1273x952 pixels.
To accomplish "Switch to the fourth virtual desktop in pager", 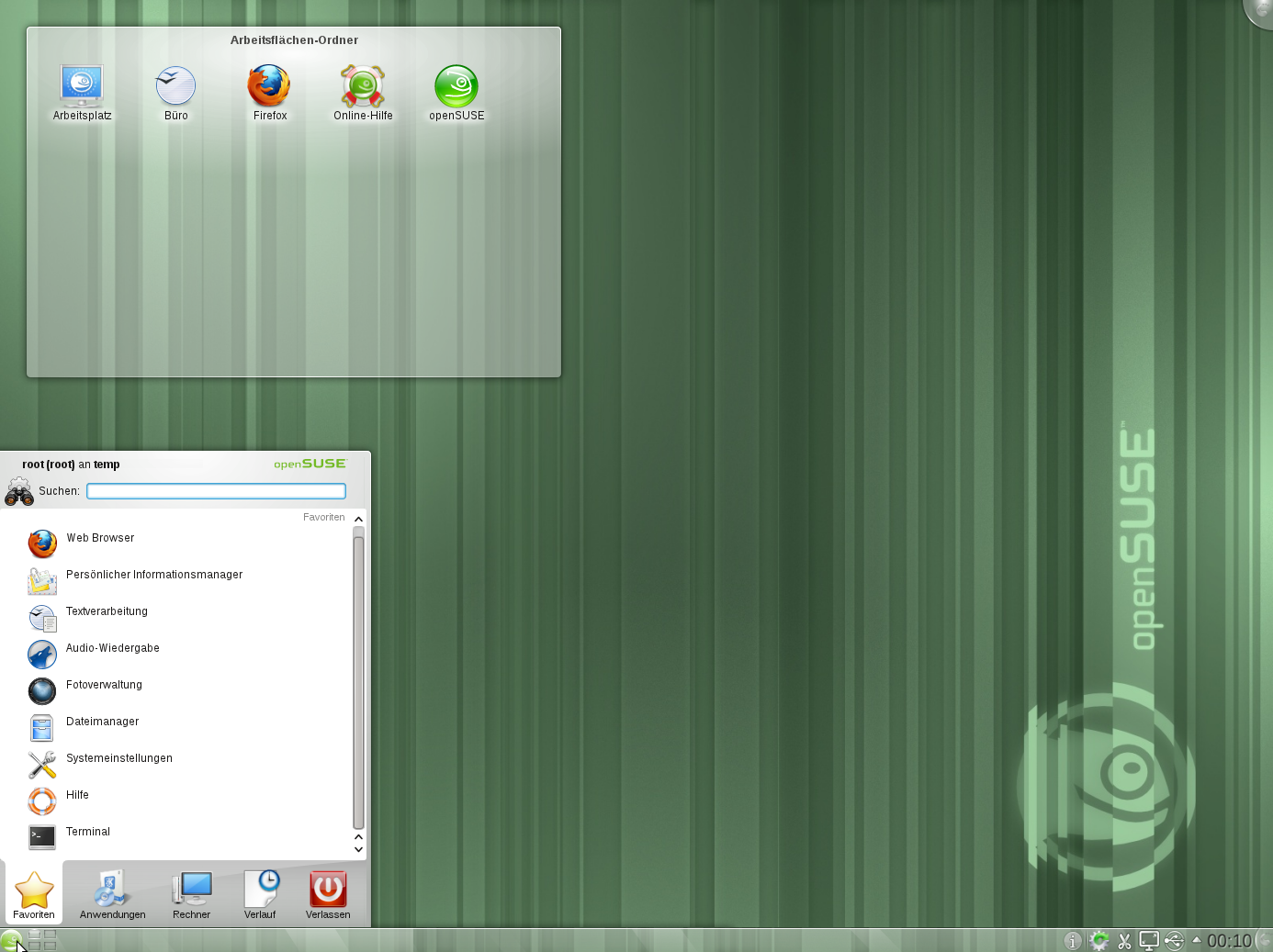I will [x=50, y=945].
